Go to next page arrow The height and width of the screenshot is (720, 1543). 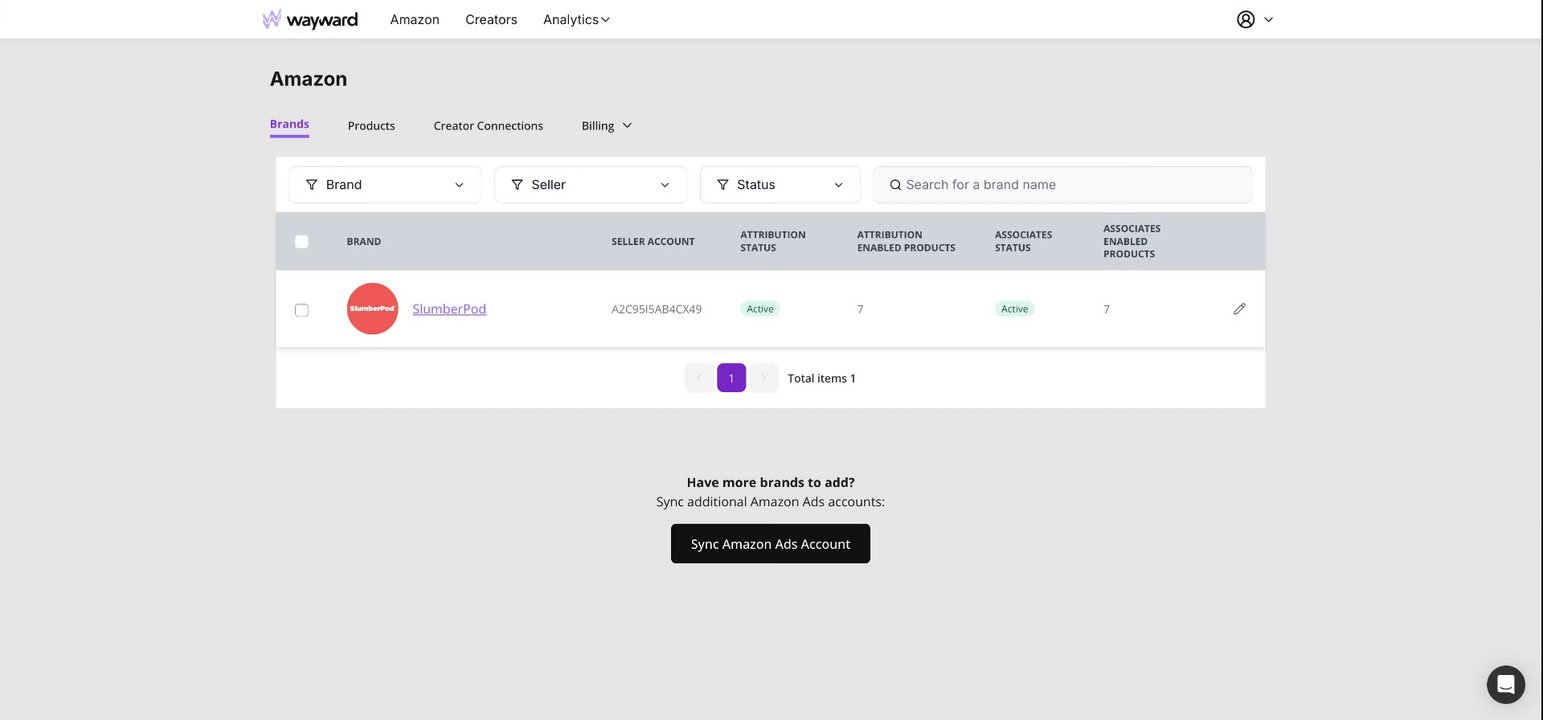[764, 378]
